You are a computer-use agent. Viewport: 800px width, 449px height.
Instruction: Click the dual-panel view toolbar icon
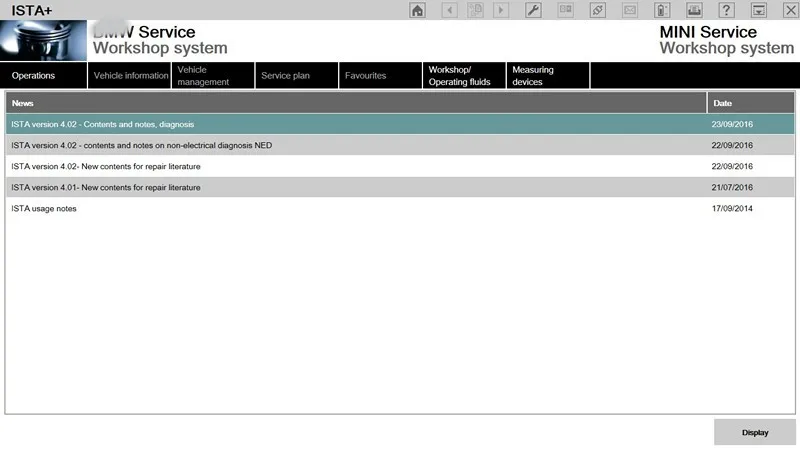pyautogui.click(x=565, y=10)
